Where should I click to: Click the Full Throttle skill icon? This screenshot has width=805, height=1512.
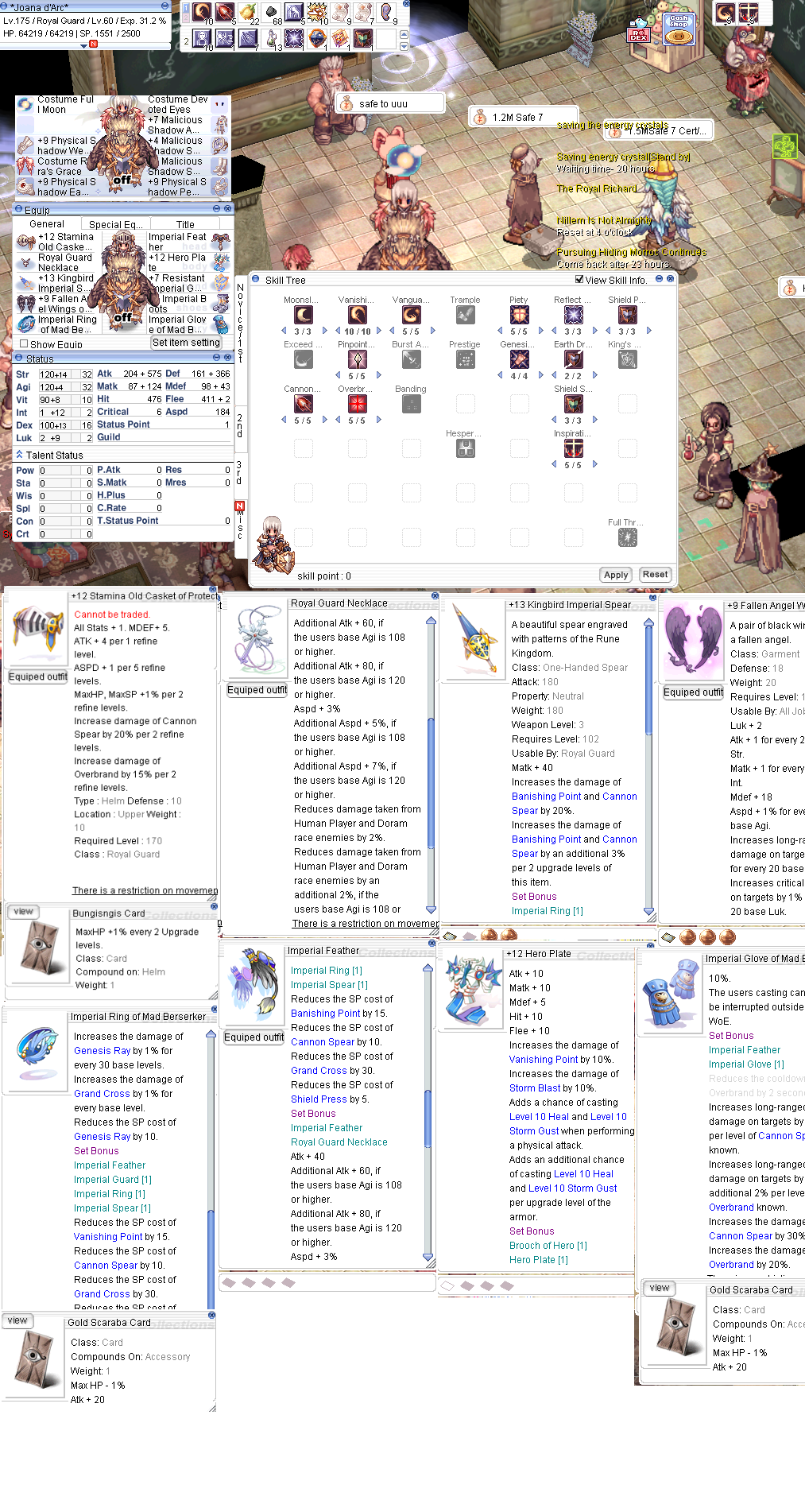(627, 537)
